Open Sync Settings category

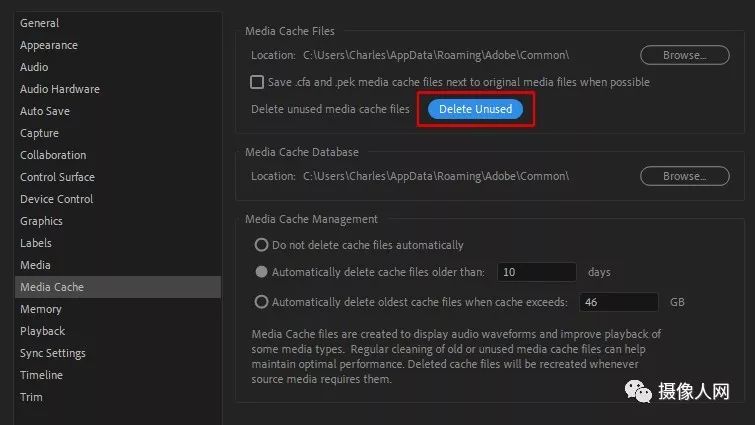tap(53, 353)
